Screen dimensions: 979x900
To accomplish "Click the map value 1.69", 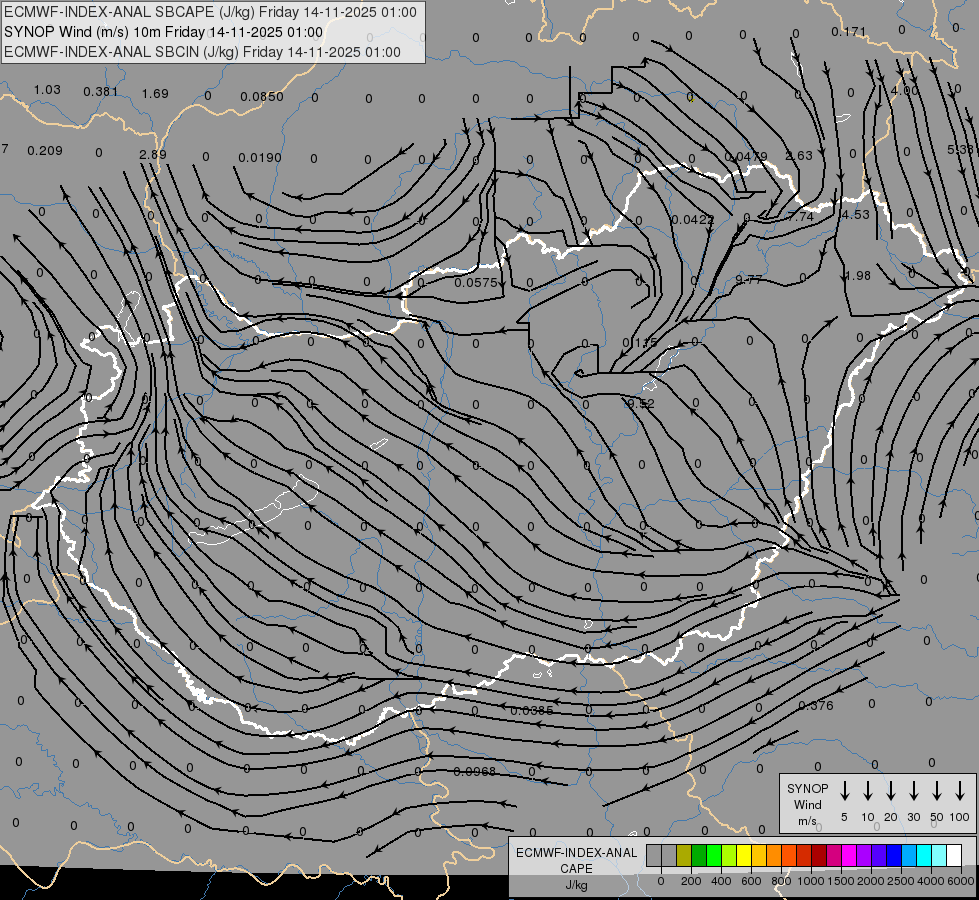I will 155,93.
